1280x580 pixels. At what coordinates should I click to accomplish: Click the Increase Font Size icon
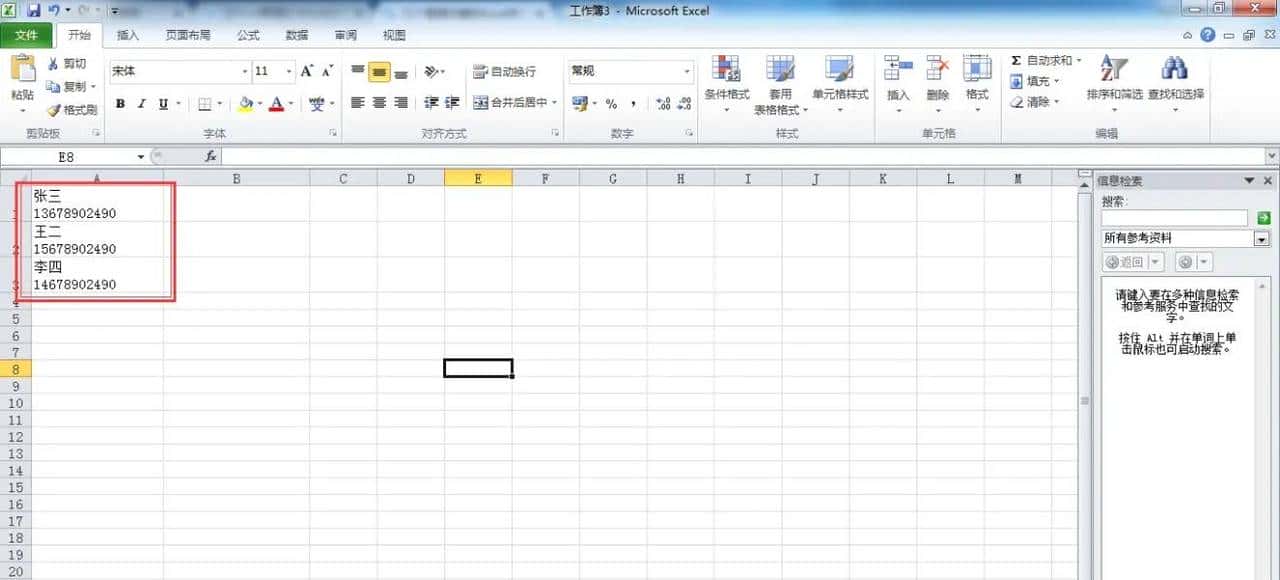pyautogui.click(x=307, y=71)
